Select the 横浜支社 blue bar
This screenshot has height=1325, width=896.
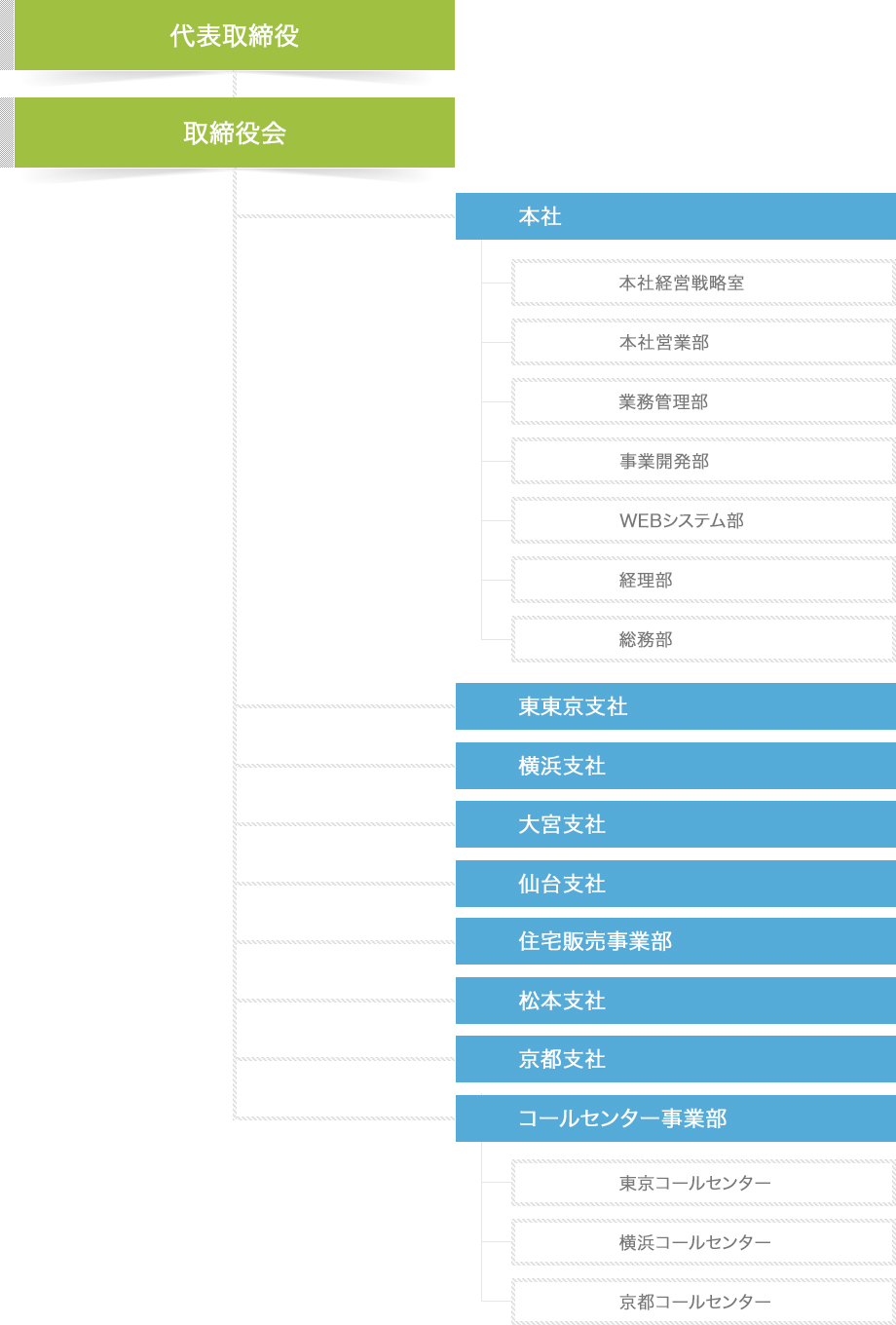pos(676,766)
